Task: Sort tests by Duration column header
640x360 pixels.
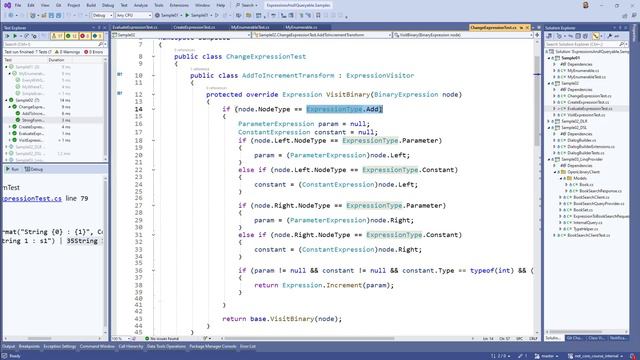Action: click(56, 60)
